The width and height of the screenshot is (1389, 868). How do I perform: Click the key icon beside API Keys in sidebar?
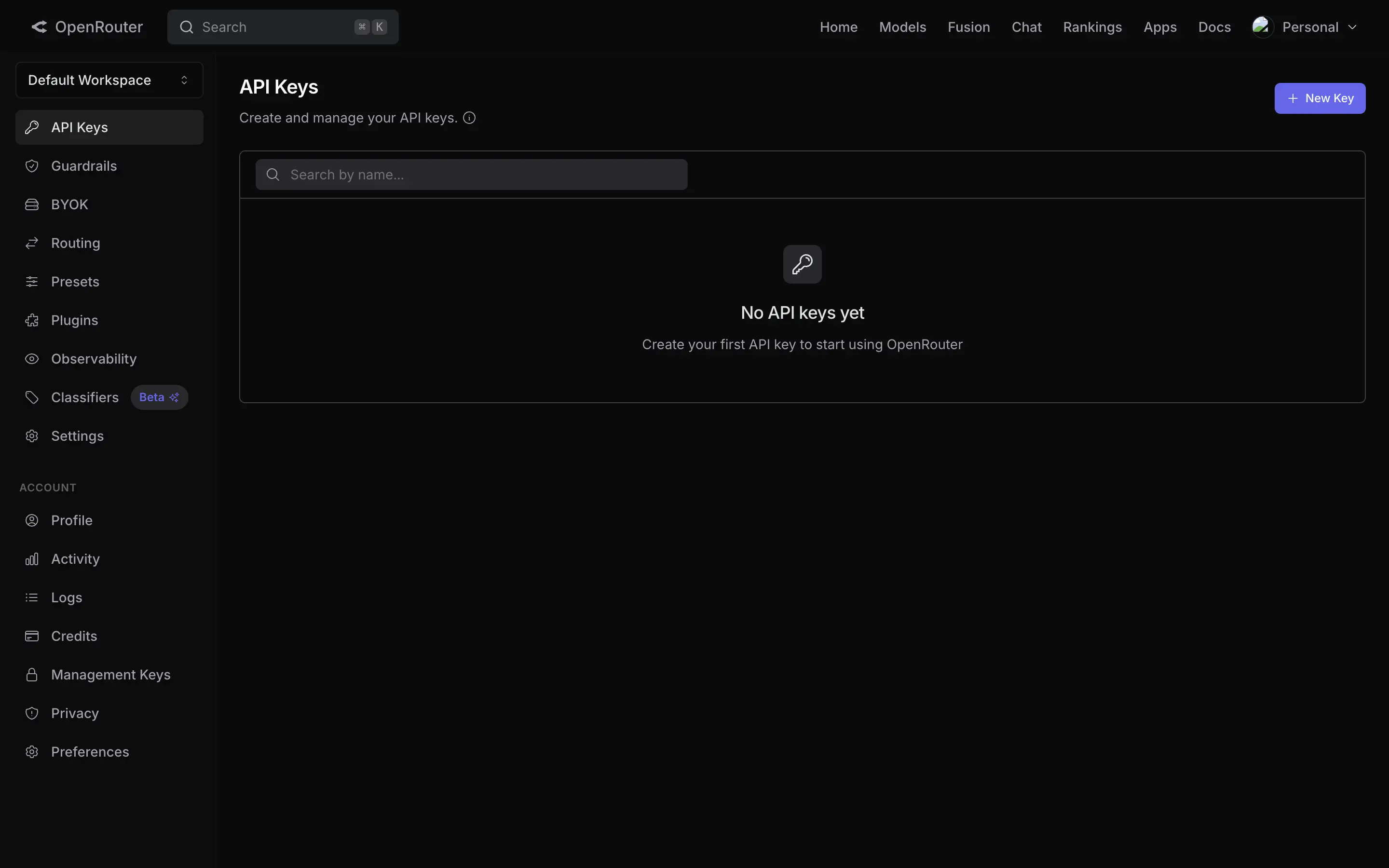tap(32, 127)
